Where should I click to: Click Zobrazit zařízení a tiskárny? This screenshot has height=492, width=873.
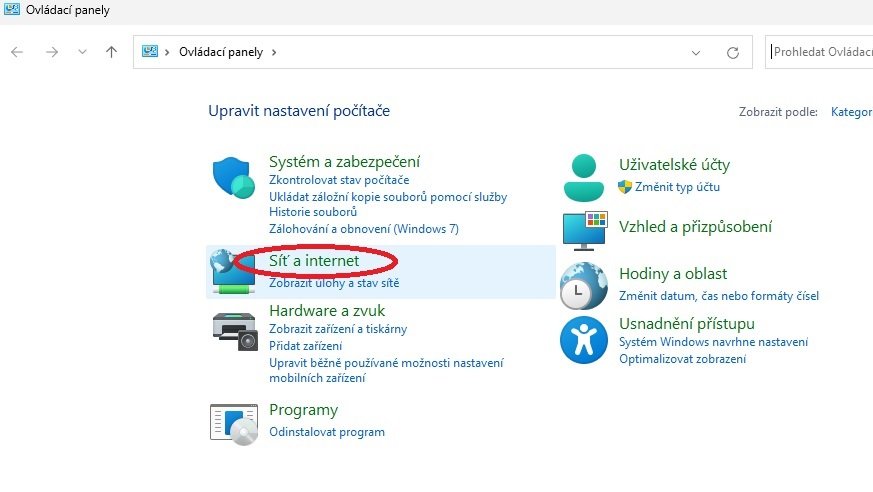338,329
